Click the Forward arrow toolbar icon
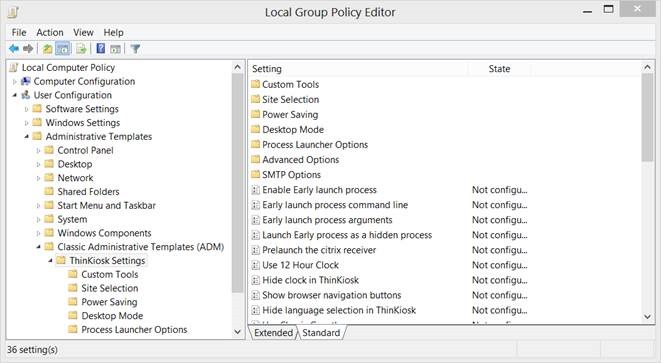 [28, 49]
